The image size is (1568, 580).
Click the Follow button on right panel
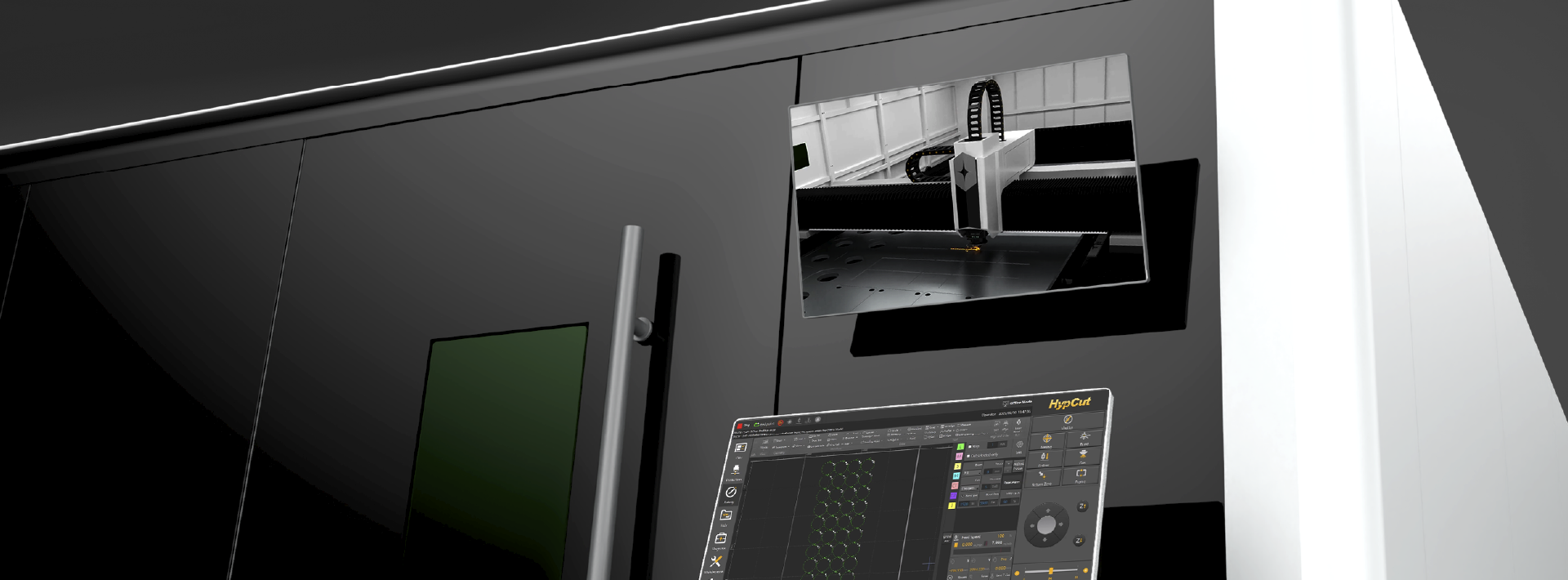[1045, 457]
